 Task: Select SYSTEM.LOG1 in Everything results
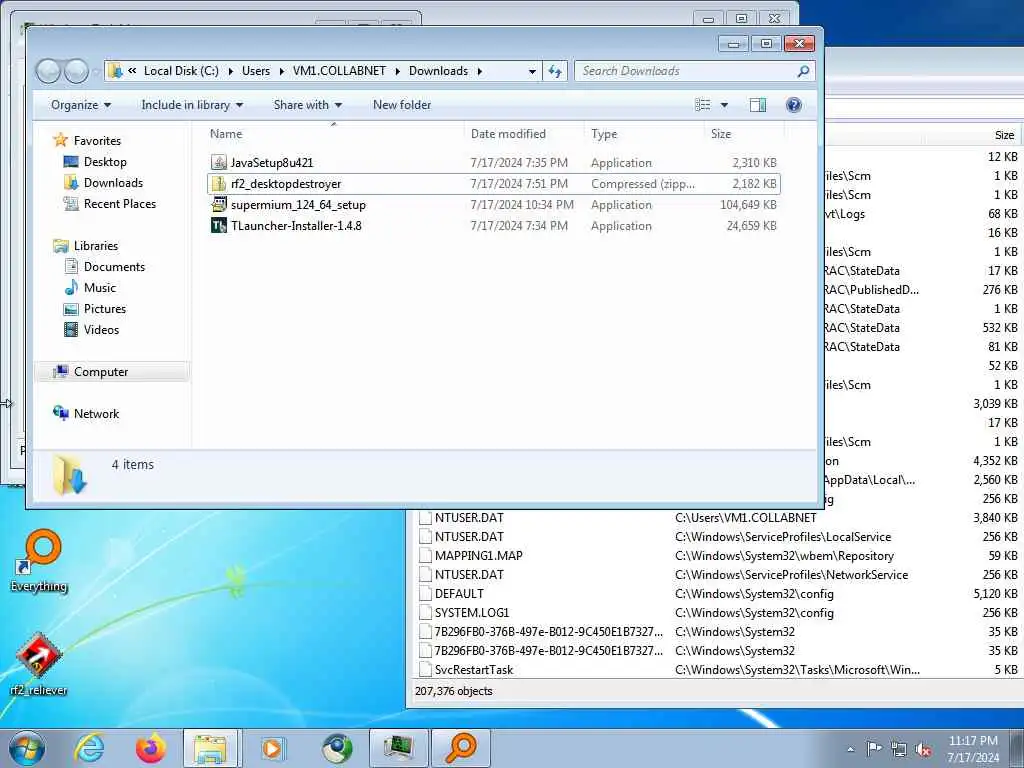coord(472,613)
